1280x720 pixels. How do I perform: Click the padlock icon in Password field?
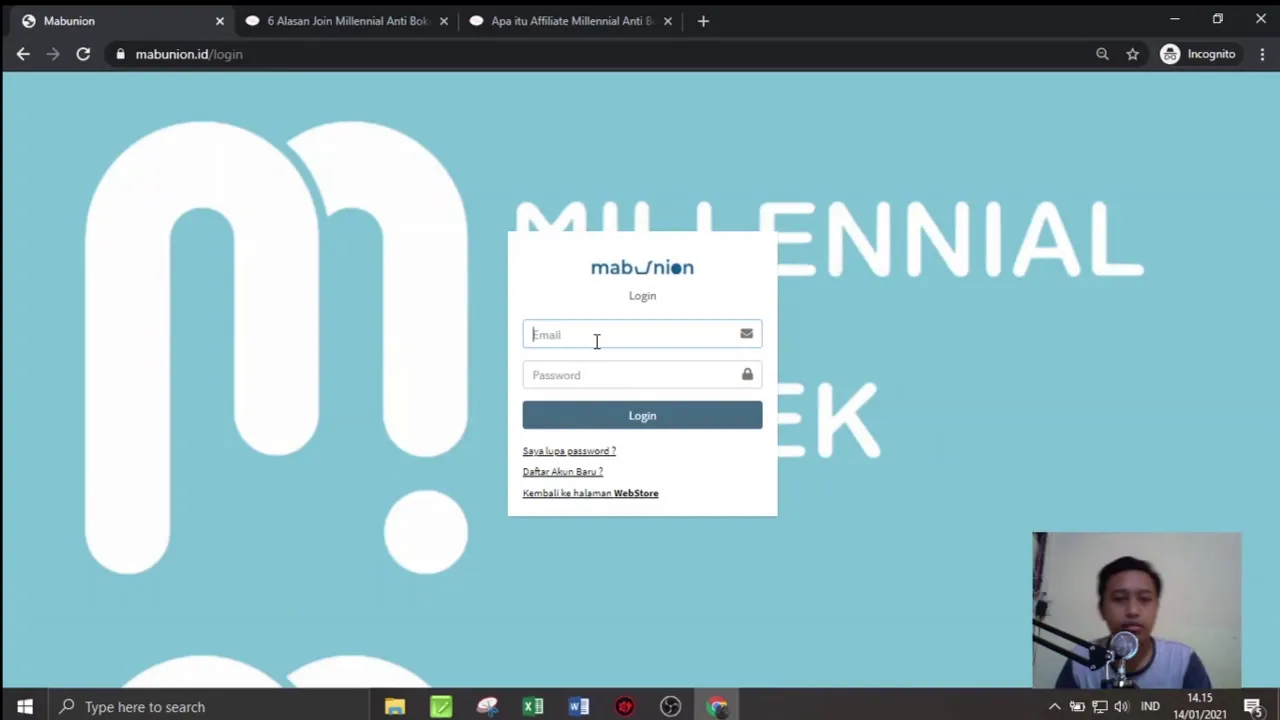pos(747,374)
